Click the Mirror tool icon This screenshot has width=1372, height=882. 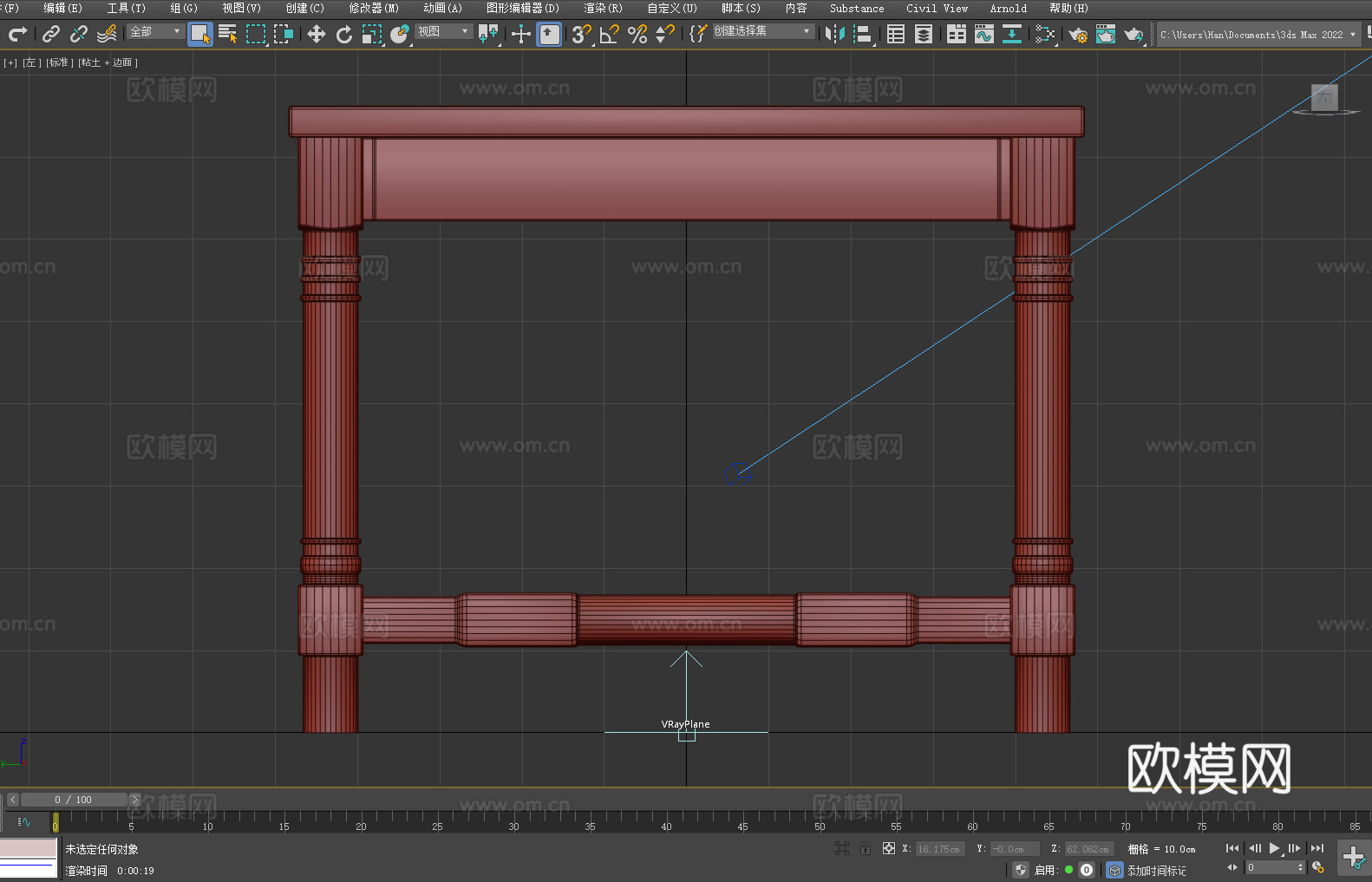(x=835, y=34)
